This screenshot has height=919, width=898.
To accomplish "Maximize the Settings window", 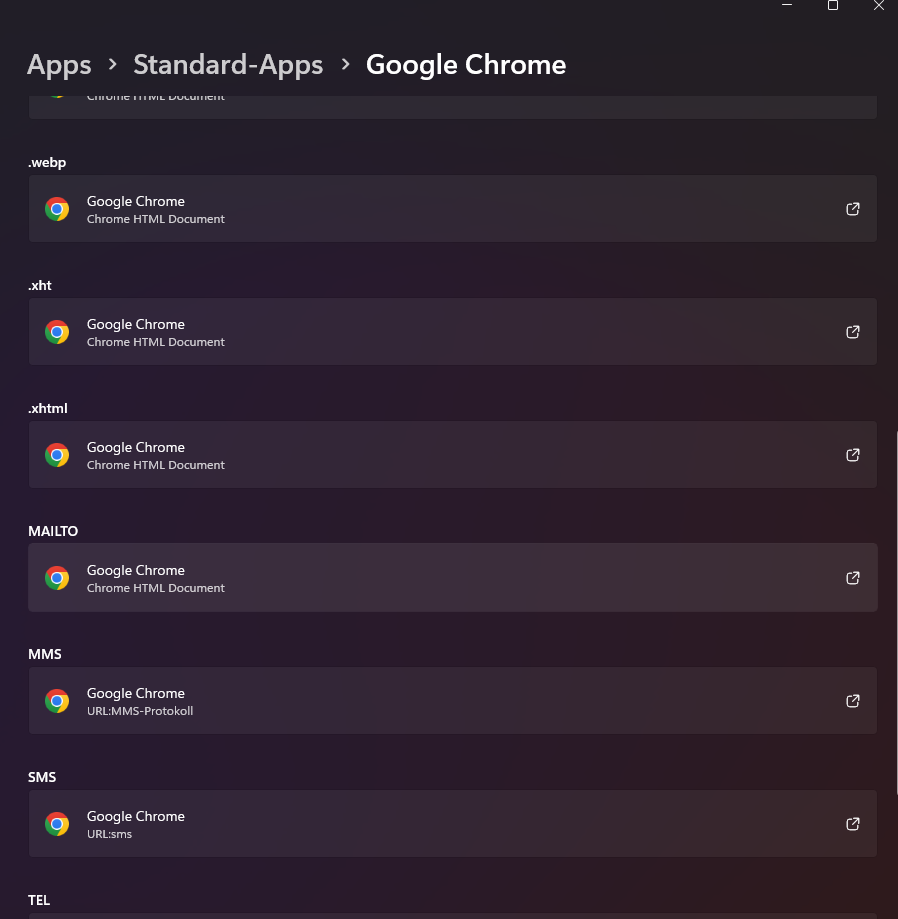I will (833, 6).
